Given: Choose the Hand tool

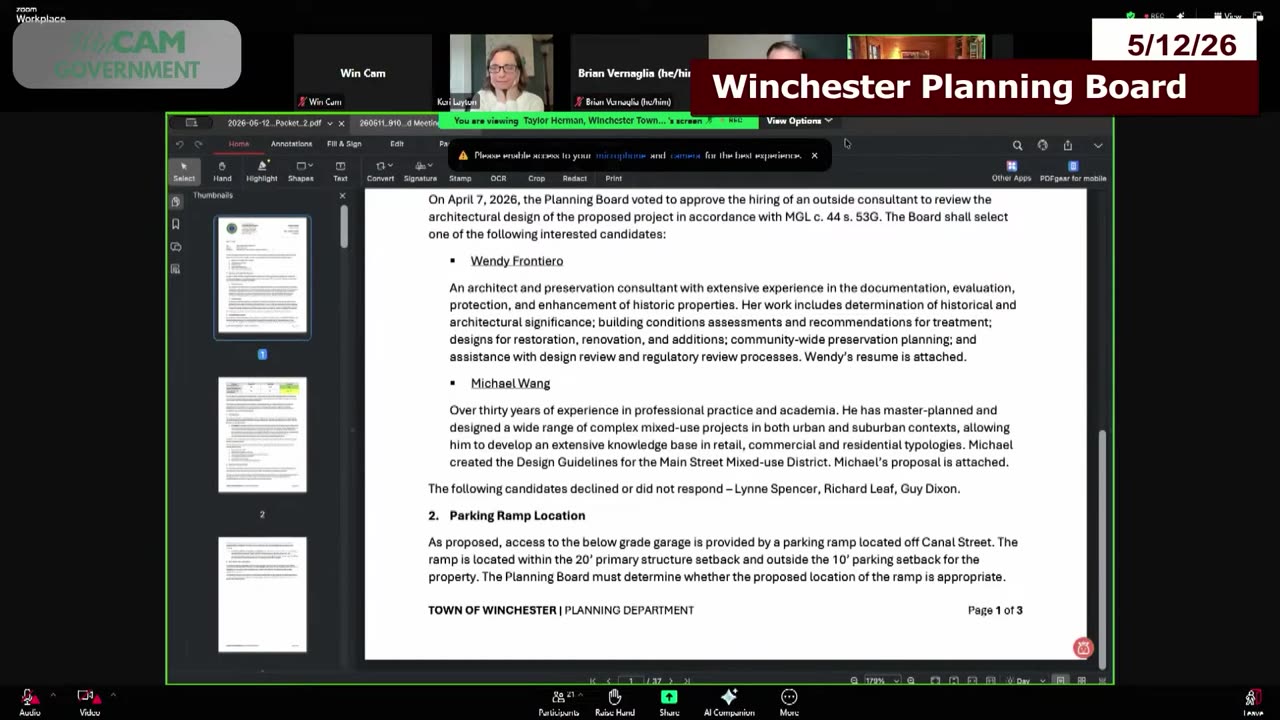Looking at the screenshot, I should 222,171.
